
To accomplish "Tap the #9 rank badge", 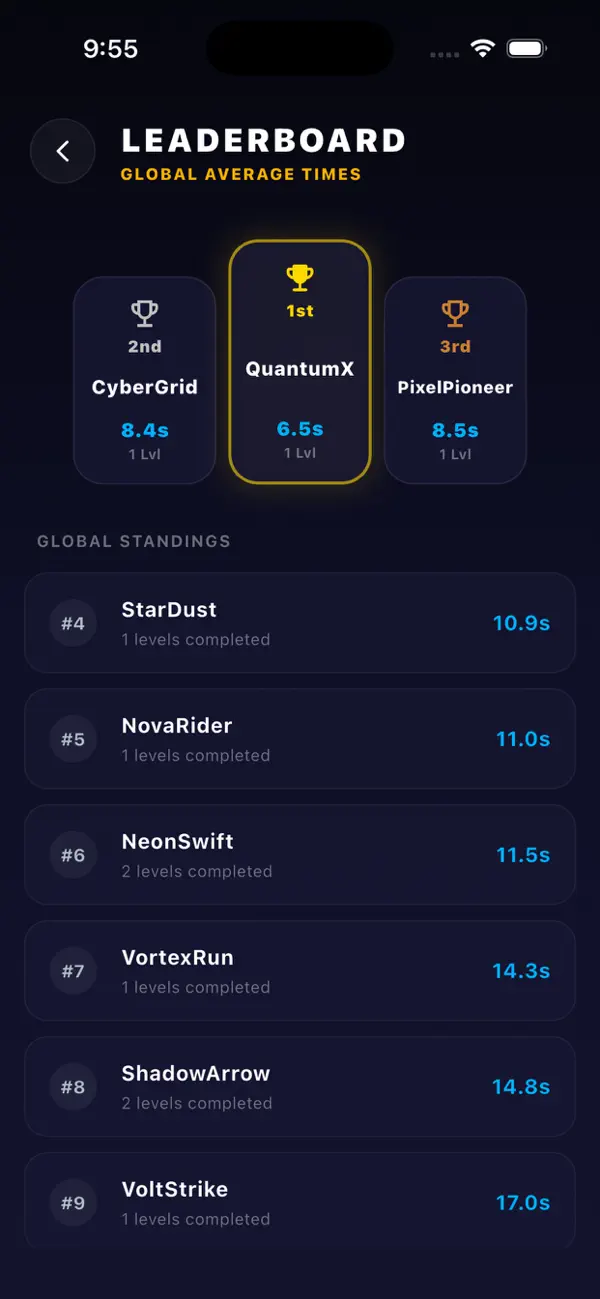I will pos(73,1203).
